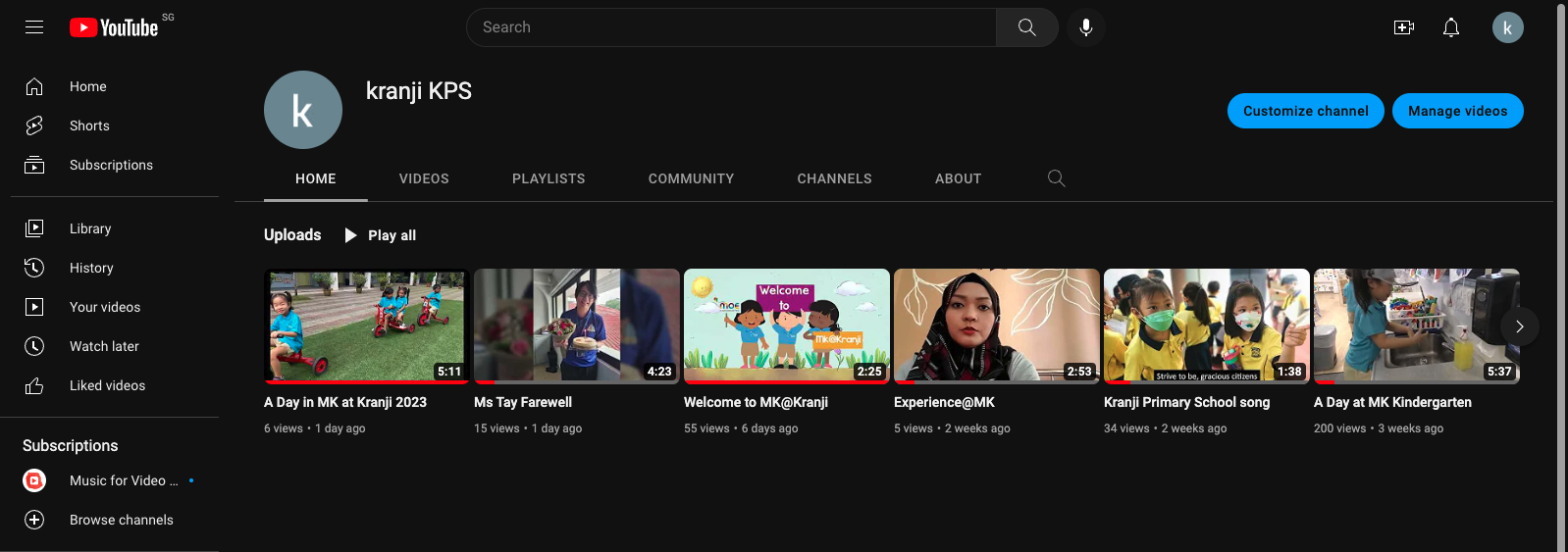Open Browse channels in the sidebar

pyautogui.click(x=121, y=520)
